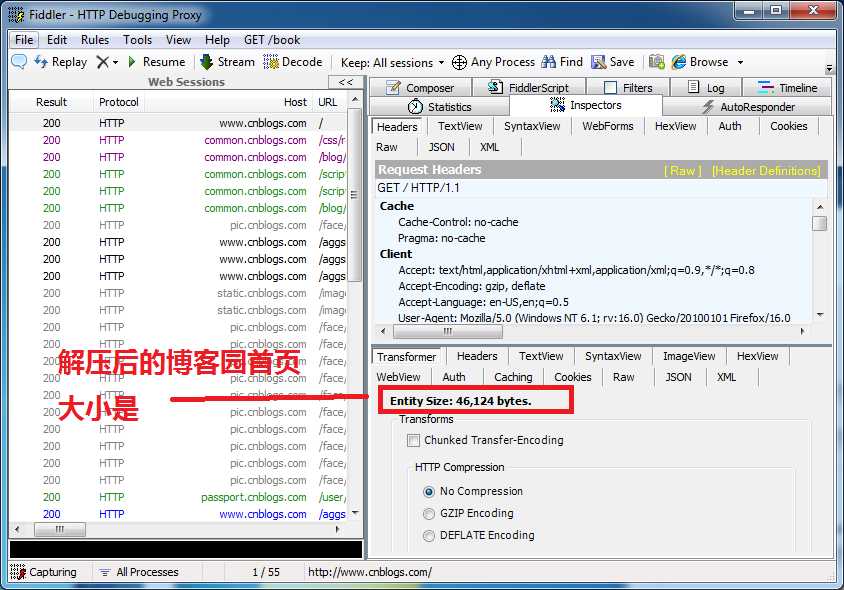Image resolution: width=844 pixels, height=590 pixels.
Task: Open the AutoResponder tab
Action: (x=748, y=107)
